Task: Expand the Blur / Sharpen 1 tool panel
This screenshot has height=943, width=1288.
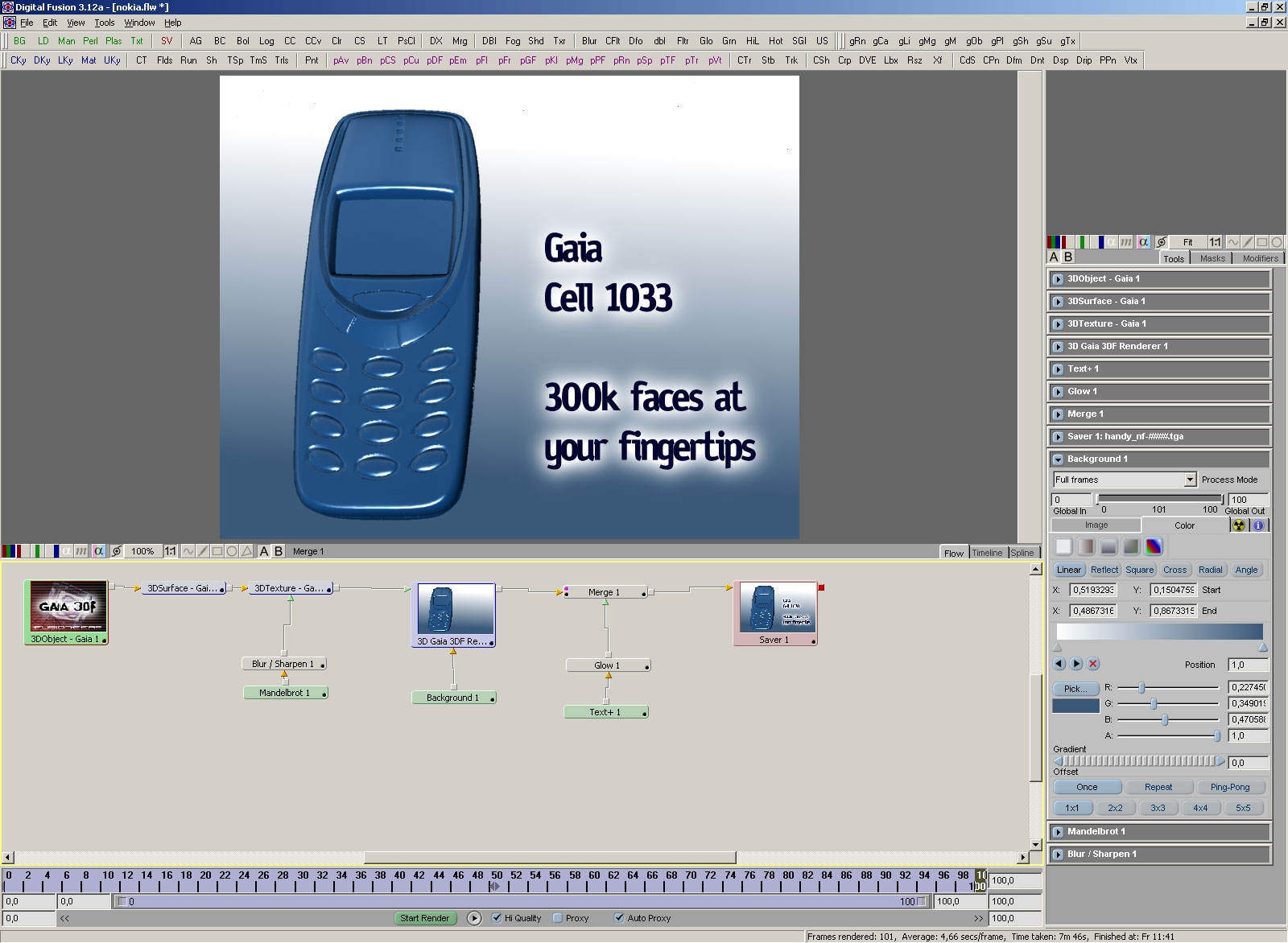Action: pos(1059,854)
